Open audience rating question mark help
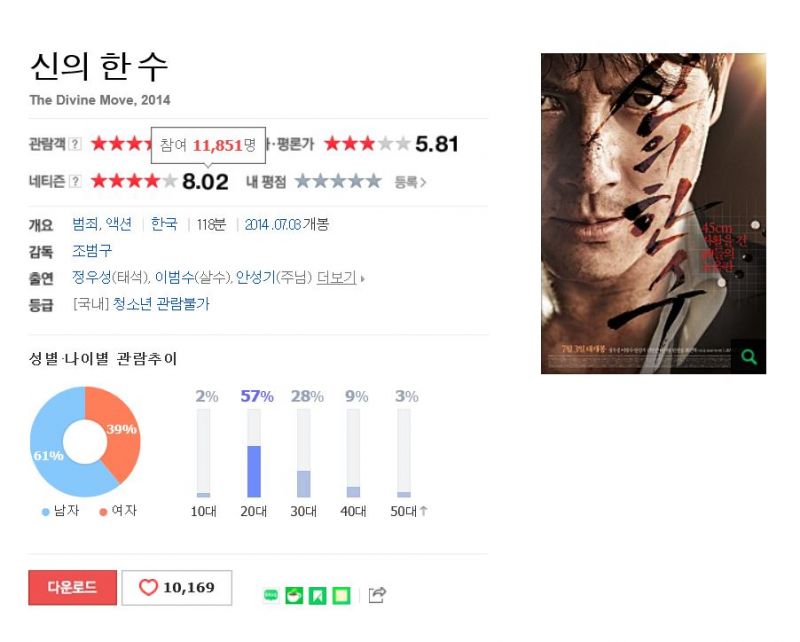This screenshot has height=642, width=800. pos(75,144)
